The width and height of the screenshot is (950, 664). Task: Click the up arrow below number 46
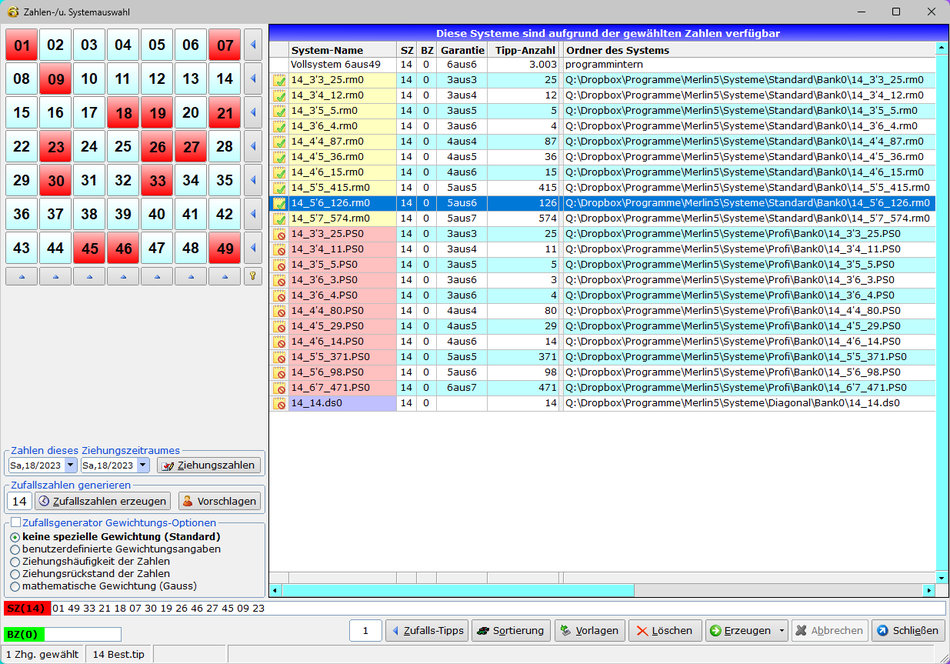coord(123,275)
